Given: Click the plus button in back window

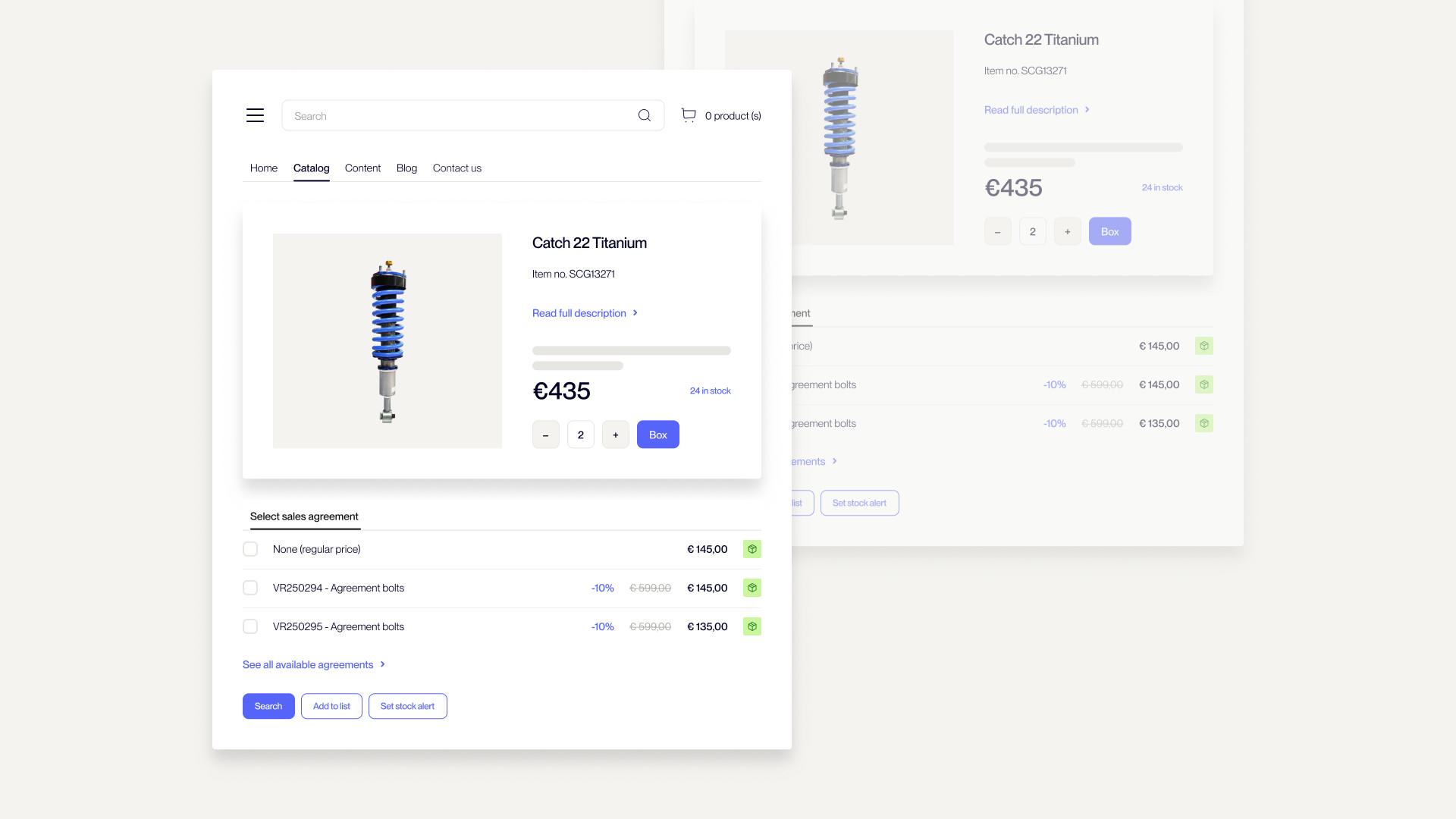Looking at the screenshot, I should [x=1068, y=231].
